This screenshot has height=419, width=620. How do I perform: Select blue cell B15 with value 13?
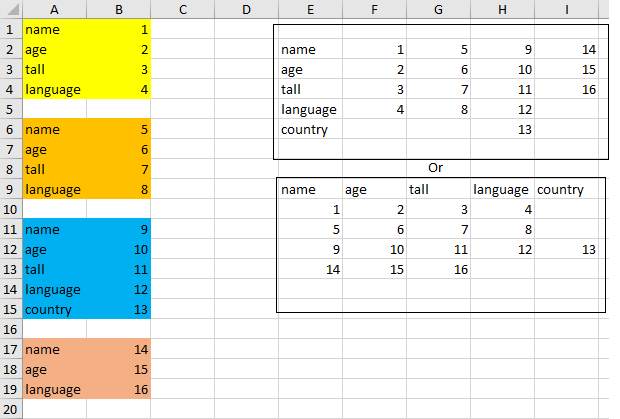(119, 310)
